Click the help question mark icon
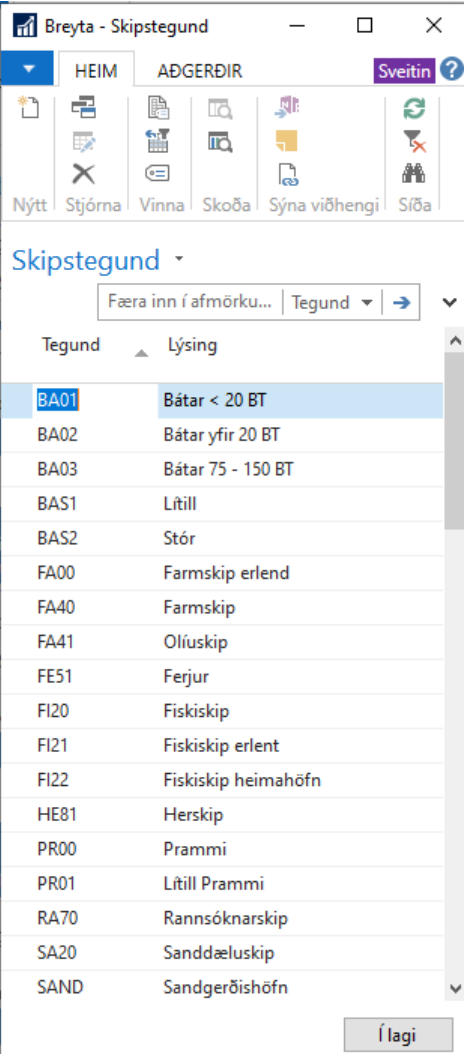The image size is (466, 1054). pos(452,69)
